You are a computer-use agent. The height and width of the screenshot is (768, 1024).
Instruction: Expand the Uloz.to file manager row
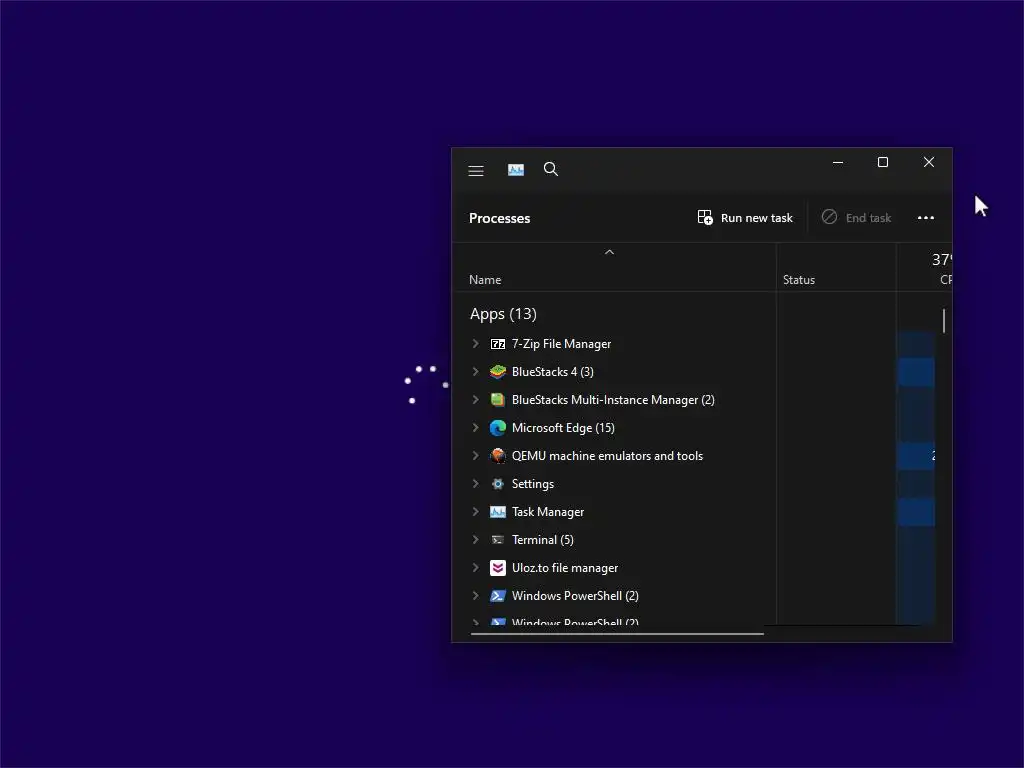(x=475, y=568)
